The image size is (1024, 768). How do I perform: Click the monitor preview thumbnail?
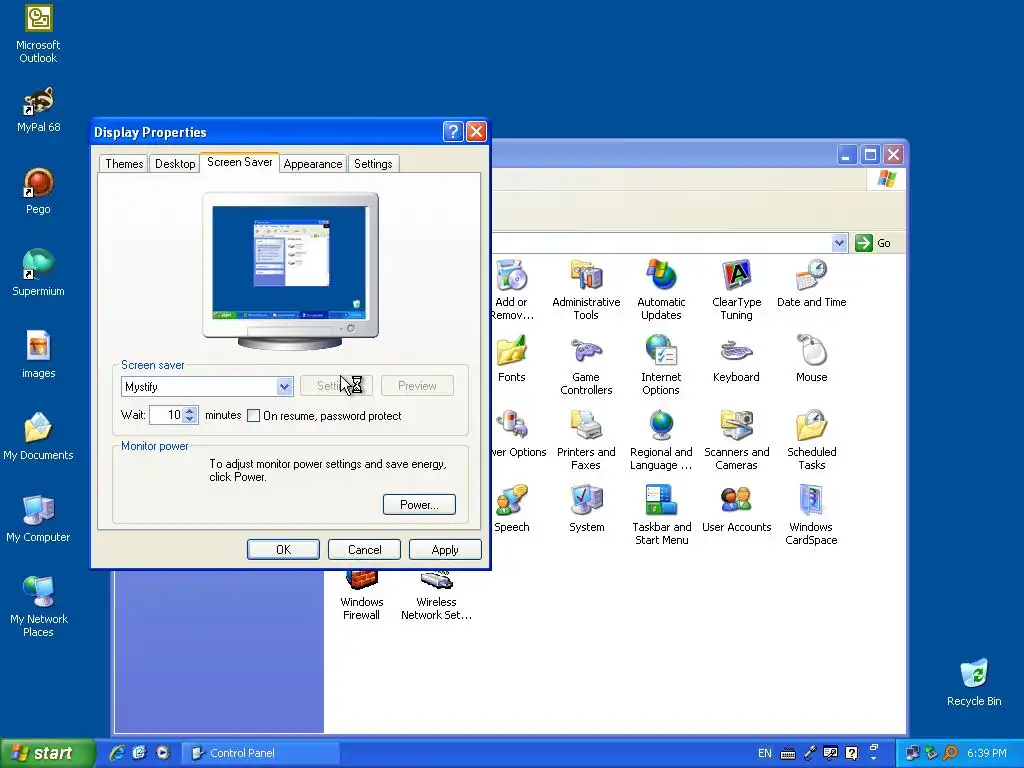[290, 271]
